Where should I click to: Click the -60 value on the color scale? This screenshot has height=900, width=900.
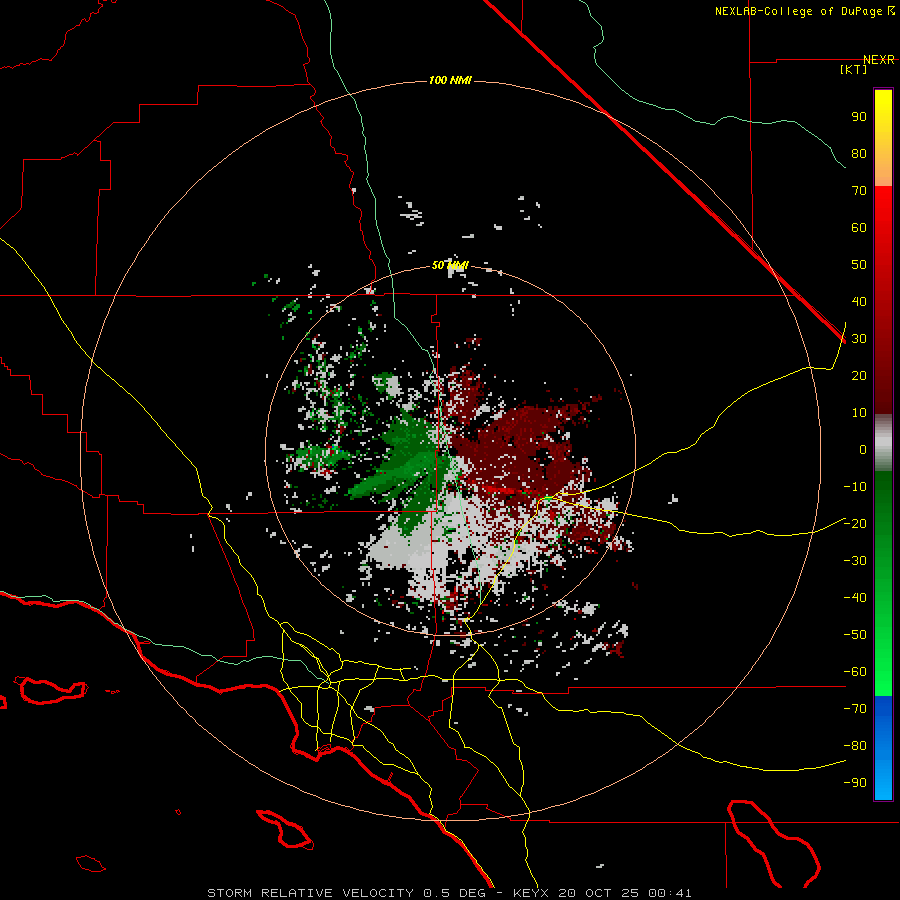pyautogui.click(x=855, y=672)
